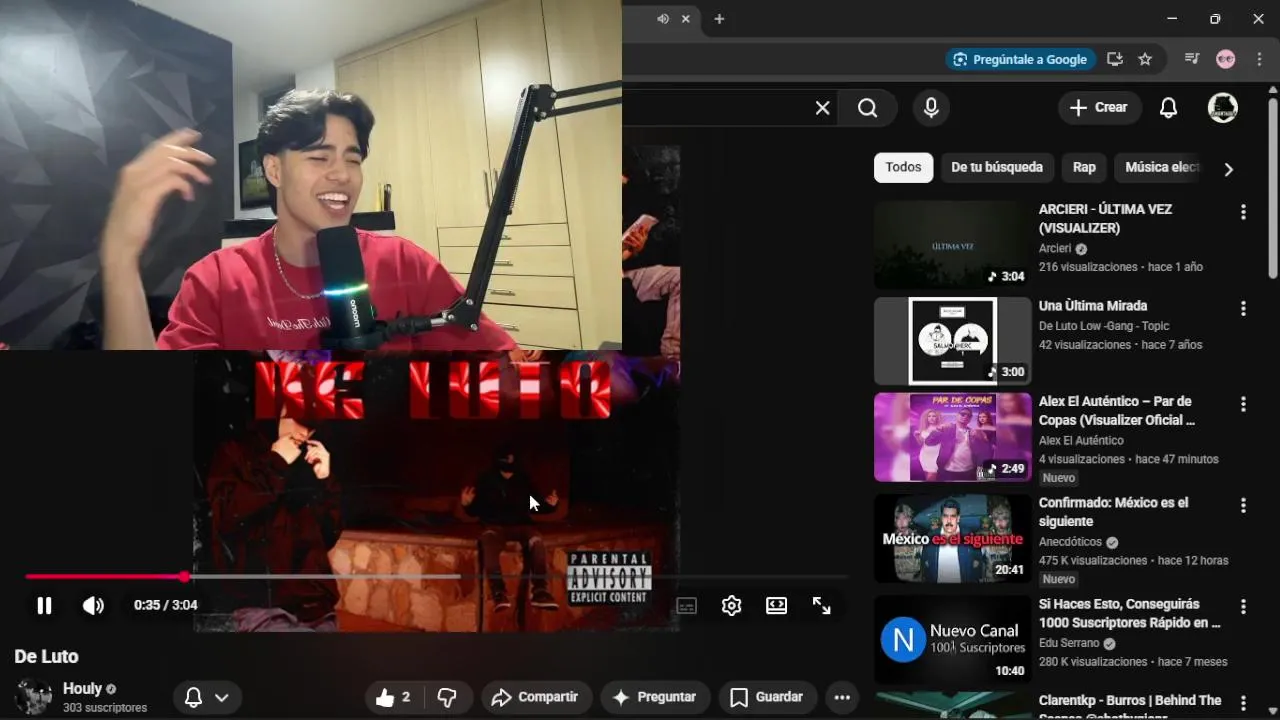Select the Todos filter chip

tap(903, 168)
